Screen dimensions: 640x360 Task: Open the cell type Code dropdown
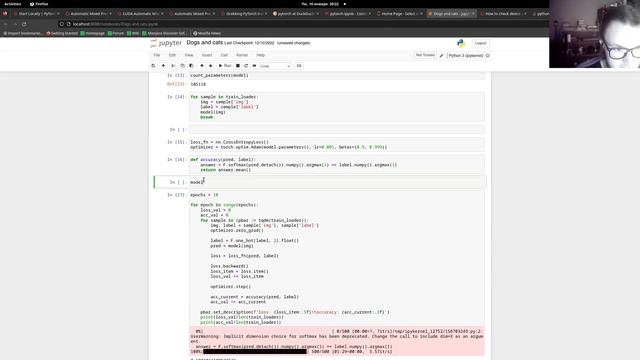click(275, 66)
